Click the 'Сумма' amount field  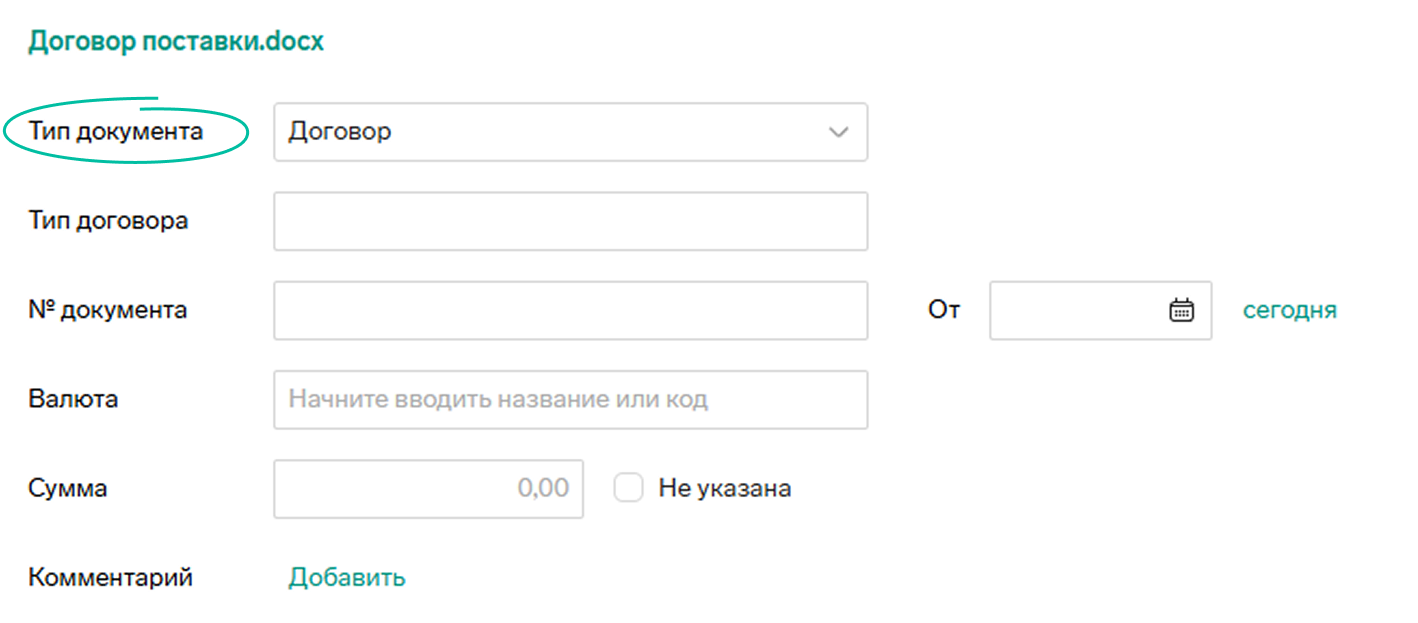428,489
